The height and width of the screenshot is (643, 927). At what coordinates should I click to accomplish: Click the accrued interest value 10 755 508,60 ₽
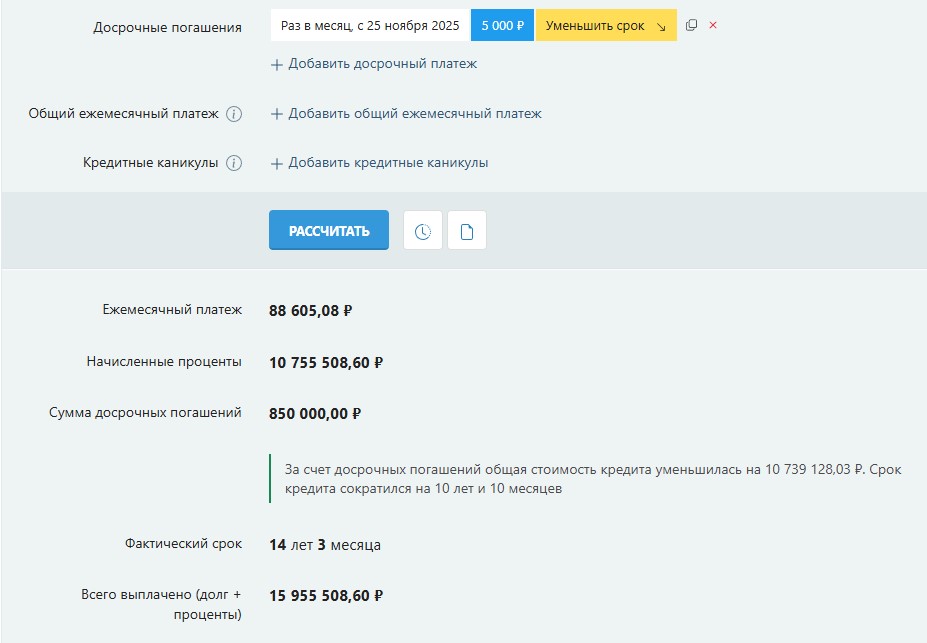point(326,362)
